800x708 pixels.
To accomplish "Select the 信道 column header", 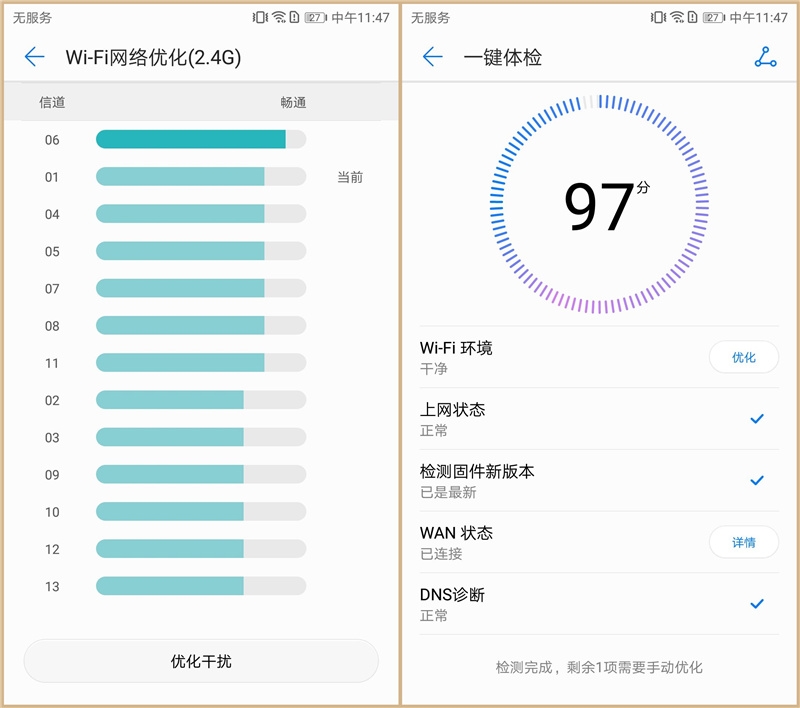I will pyautogui.click(x=52, y=101).
